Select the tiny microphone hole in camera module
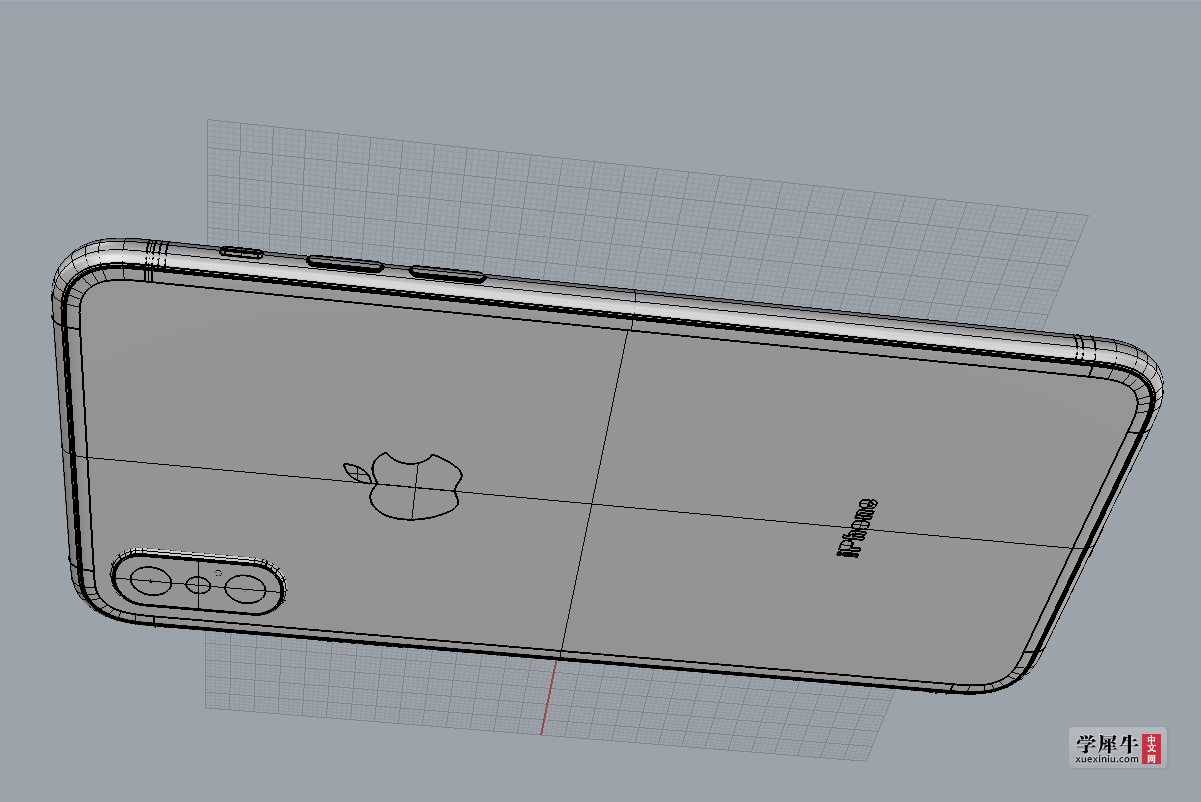The width and height of the screenshot is (1201, 802). 219,574
